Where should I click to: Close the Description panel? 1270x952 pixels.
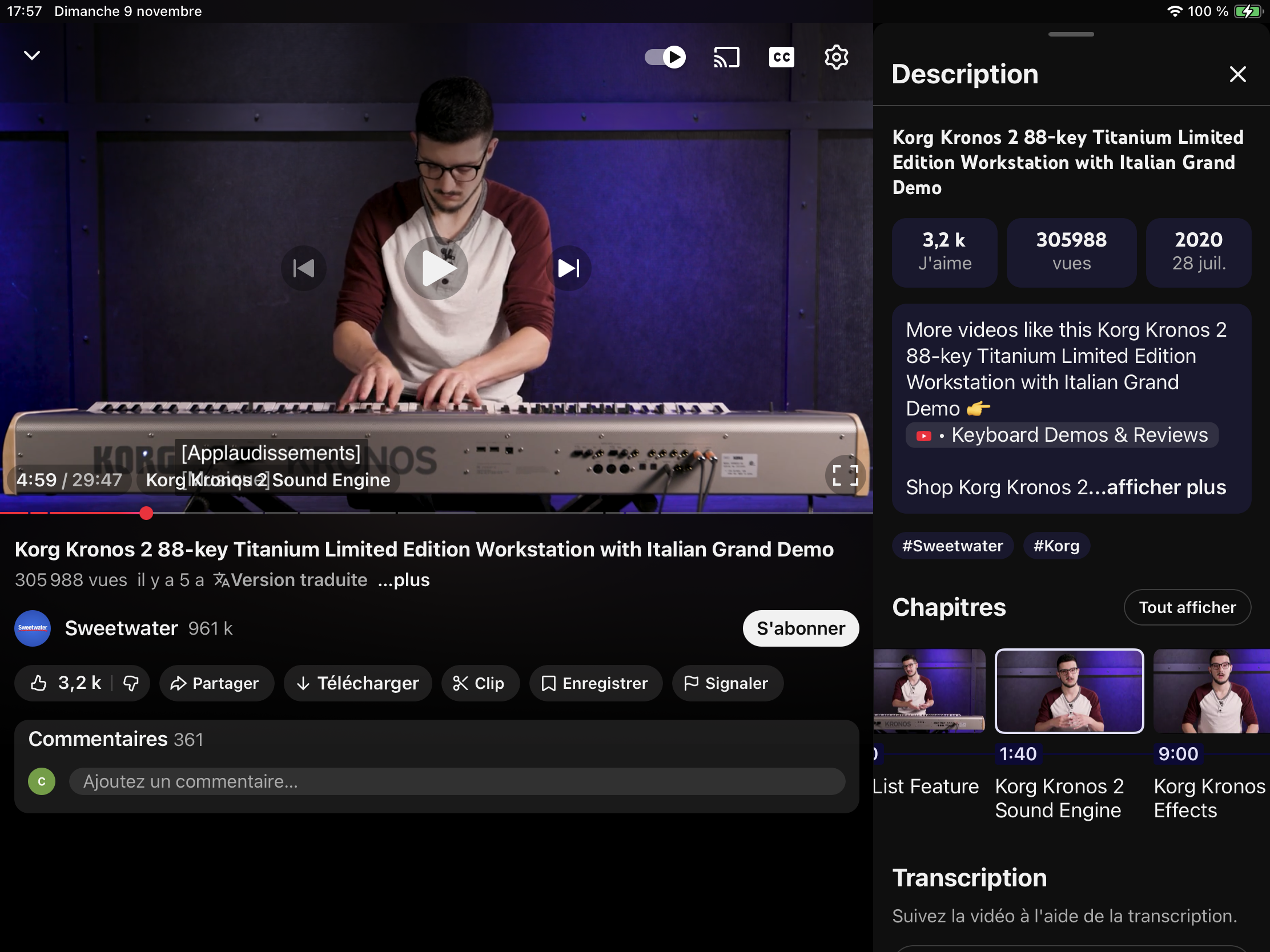pos(1237,74)
